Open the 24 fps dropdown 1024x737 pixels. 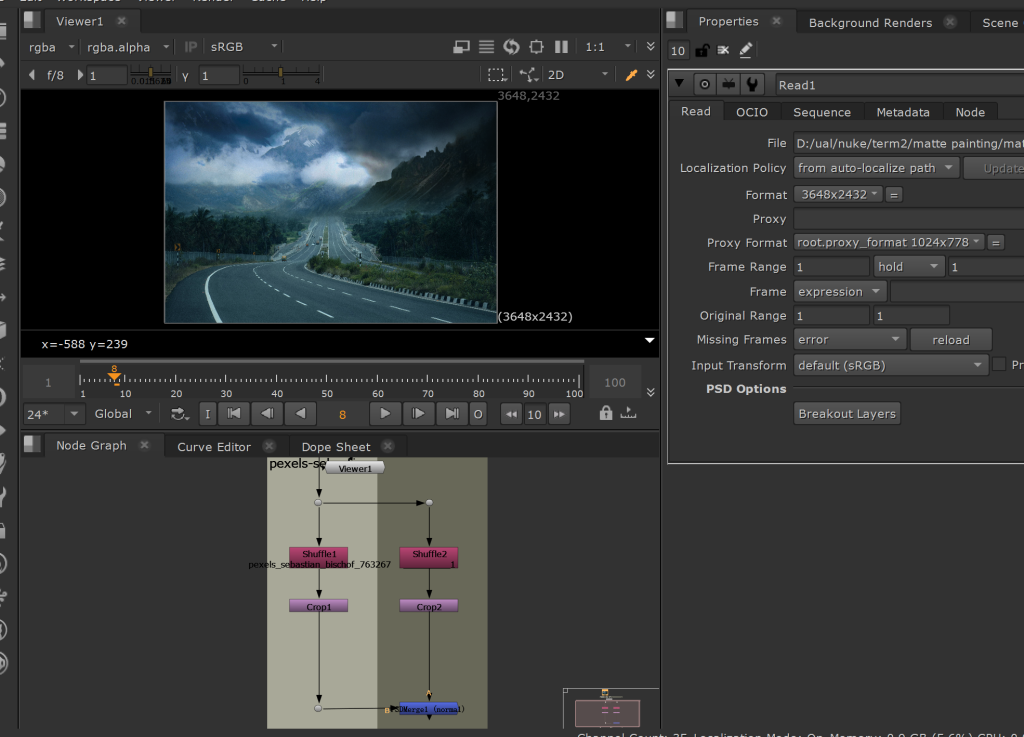pos(53,414)
